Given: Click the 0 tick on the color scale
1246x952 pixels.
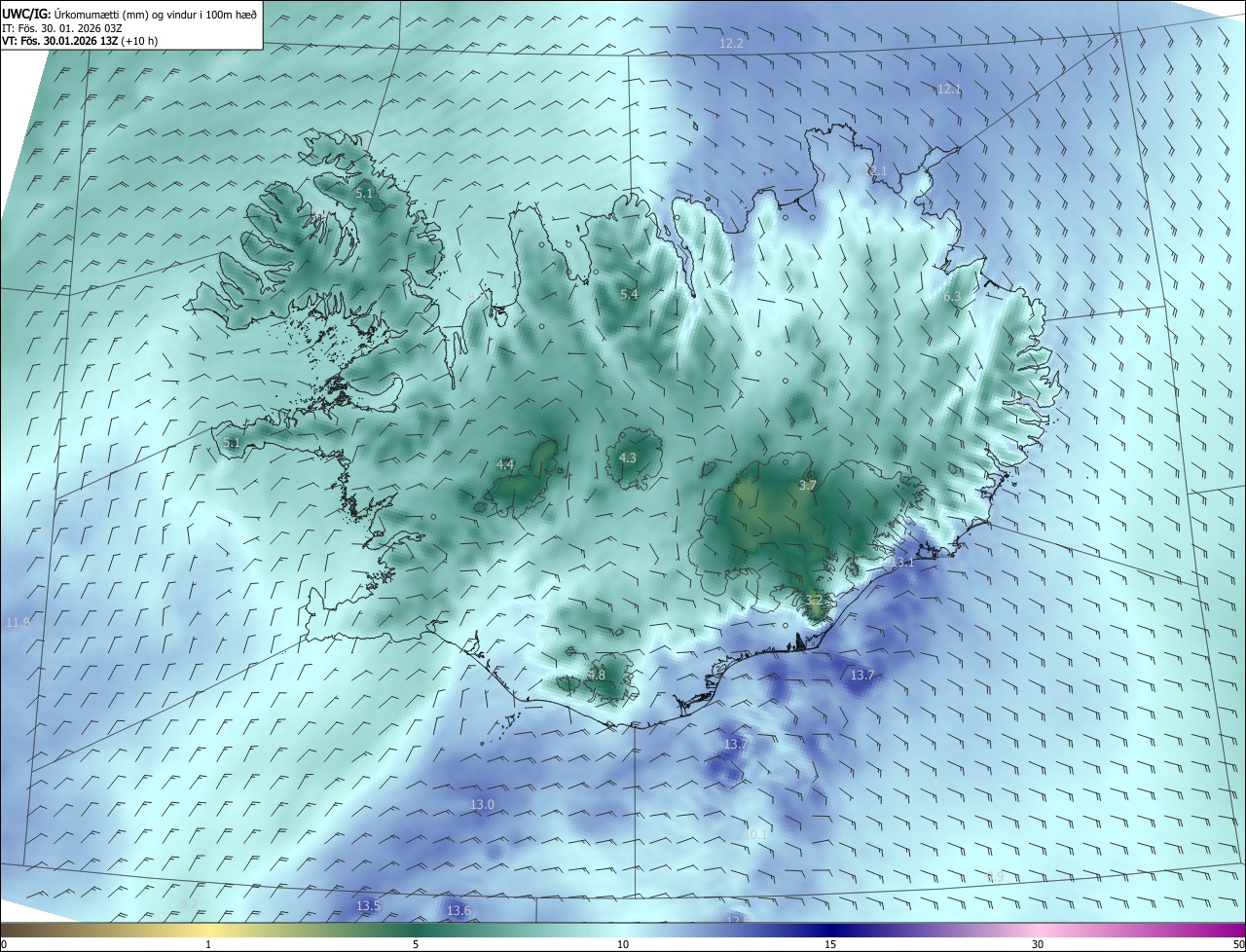Looking at the screenshot, I should (4, 944).
